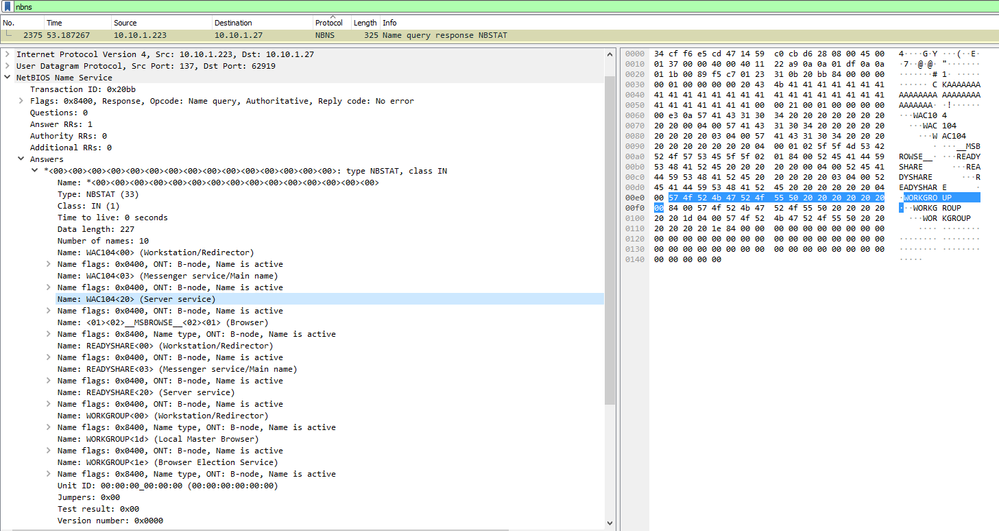This screenshot has height=531, width=999.
Task: Select the Additional RRs: 0 field
Action: tap(71, 147)
